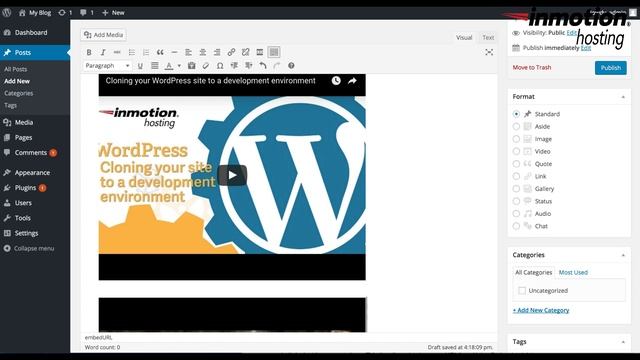Underline the selected text
Viewport: 640px width, 360px height.
tap(140, 66)
